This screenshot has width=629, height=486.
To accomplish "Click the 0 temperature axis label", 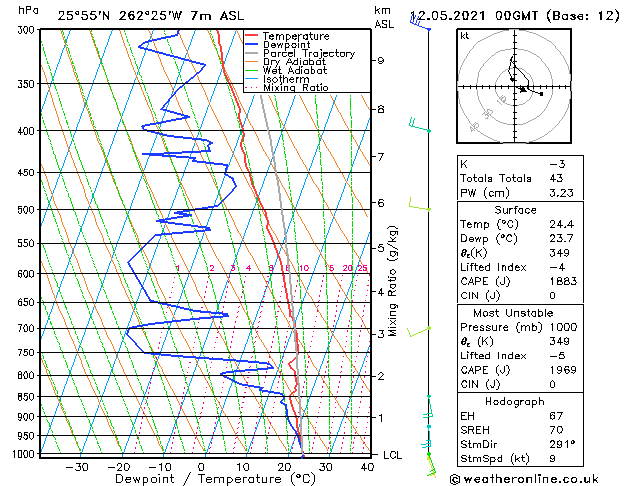I will coord(201,467).
